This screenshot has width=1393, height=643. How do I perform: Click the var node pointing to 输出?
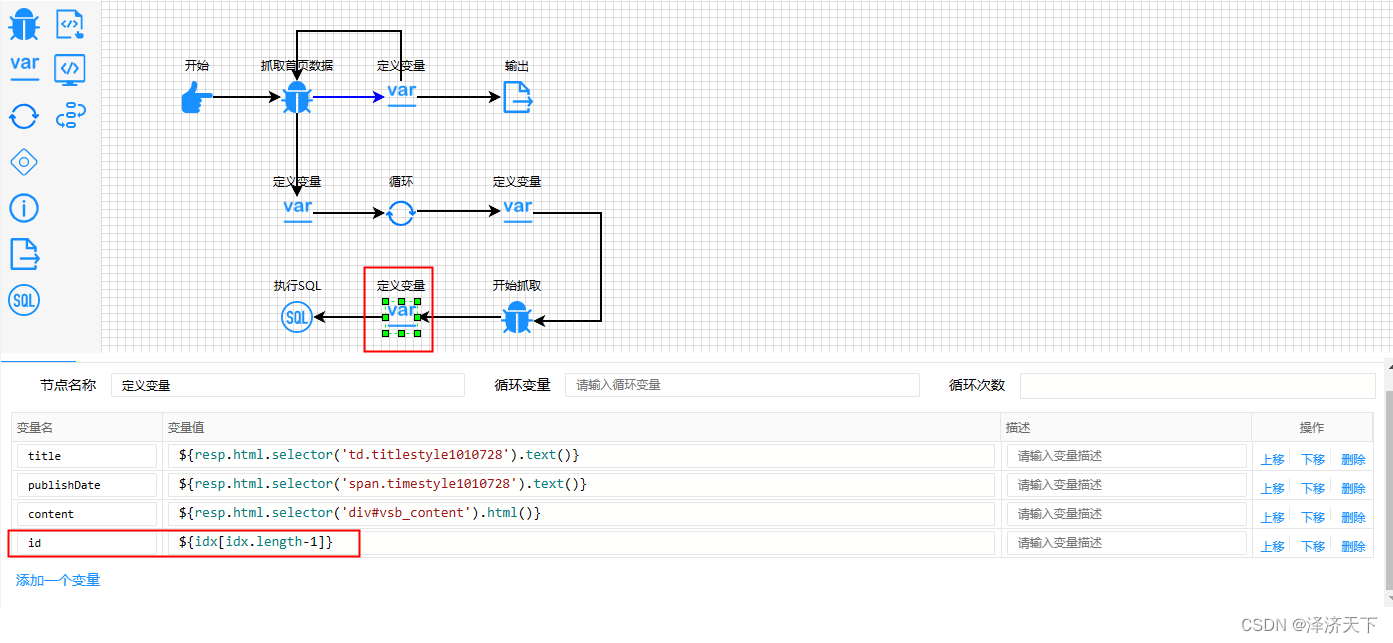tap(401, 95)
